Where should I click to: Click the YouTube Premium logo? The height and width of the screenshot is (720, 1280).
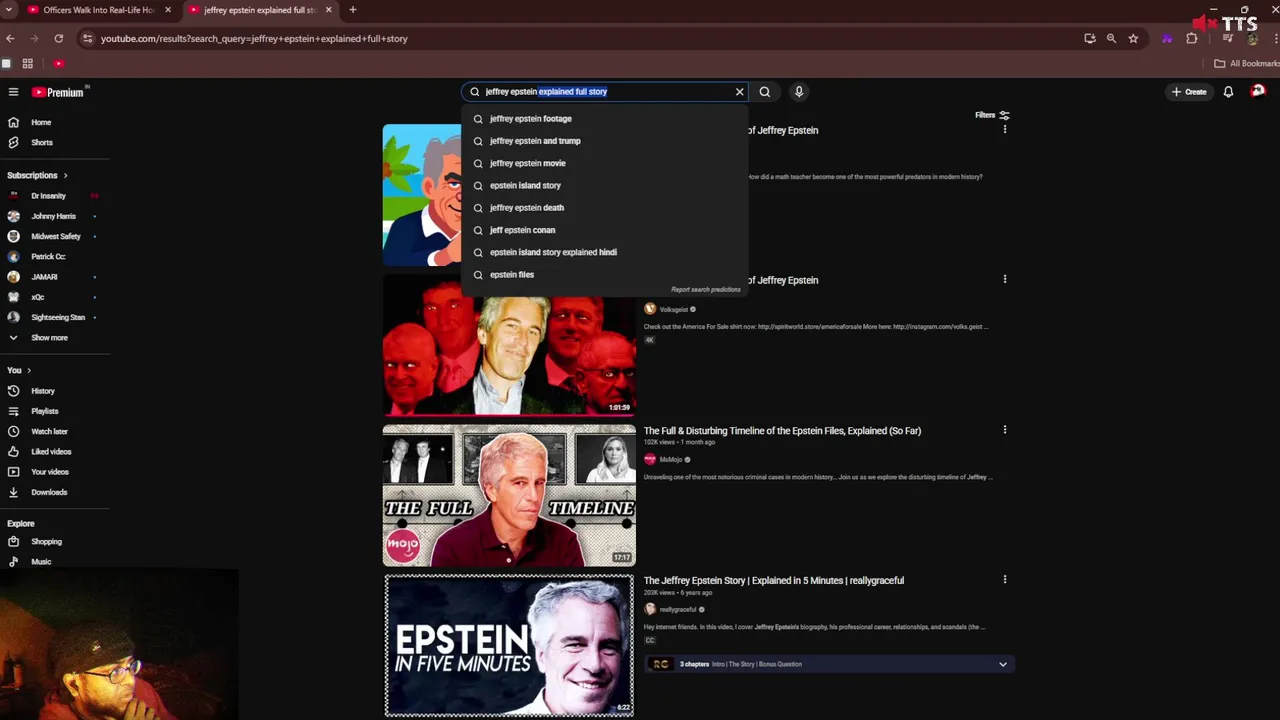pyautogui.click(x=59, y=92)
